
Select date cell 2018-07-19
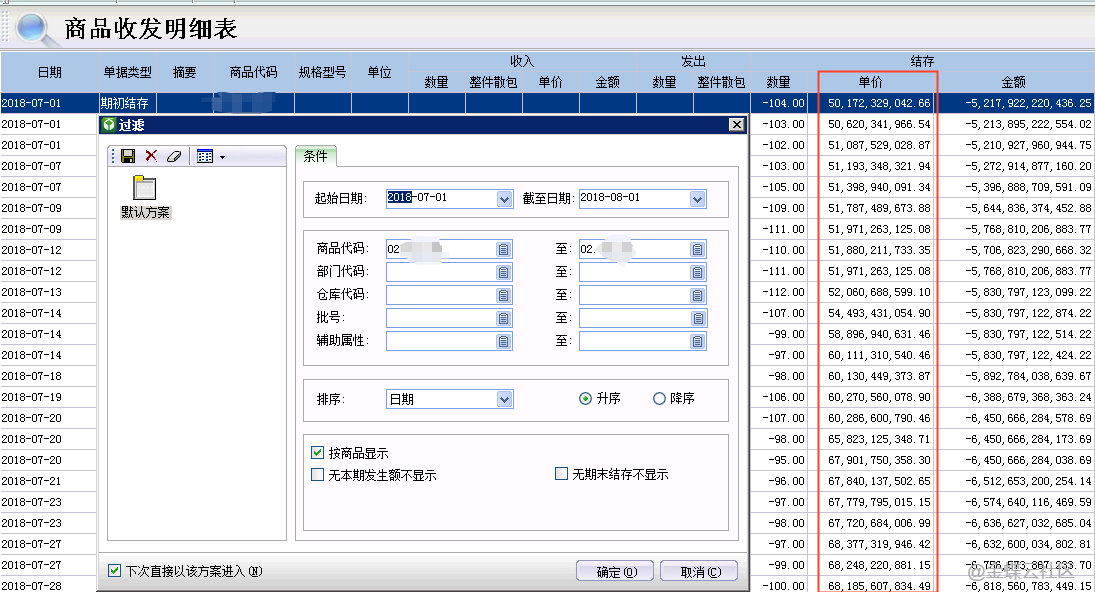[x=48, y=397]
